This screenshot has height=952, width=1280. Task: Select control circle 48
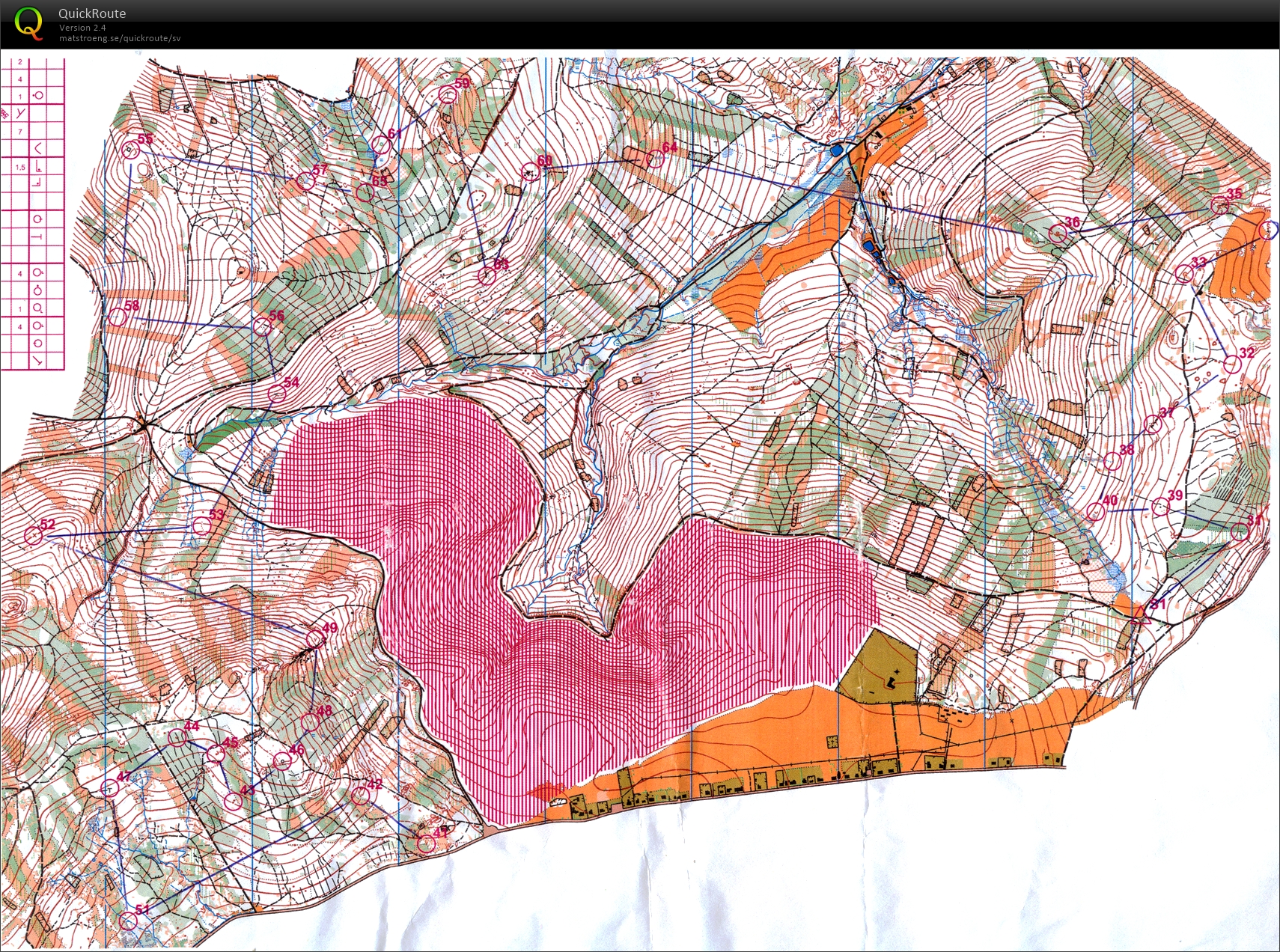(x=309, y=723)
